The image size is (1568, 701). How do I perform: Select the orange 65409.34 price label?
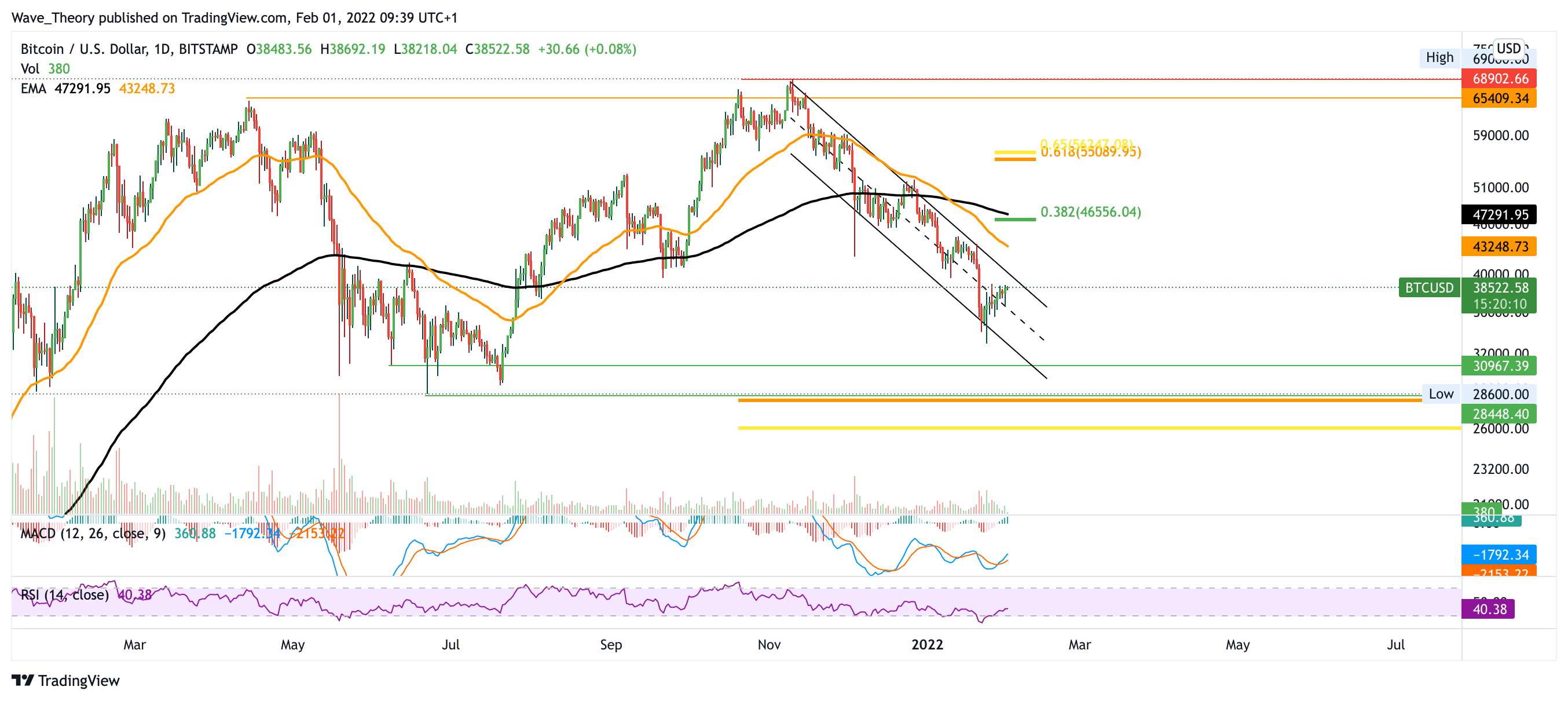click(1499, 98)
